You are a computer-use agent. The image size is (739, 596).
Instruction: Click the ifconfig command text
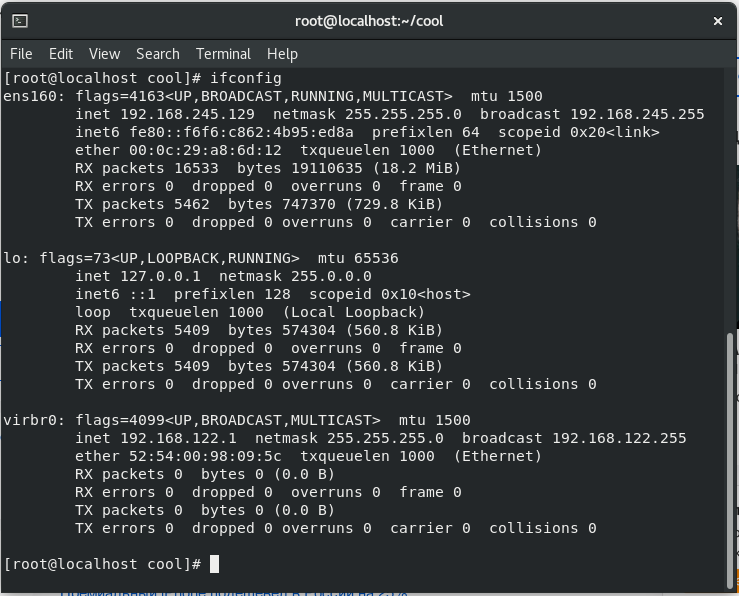pos(246,78)
